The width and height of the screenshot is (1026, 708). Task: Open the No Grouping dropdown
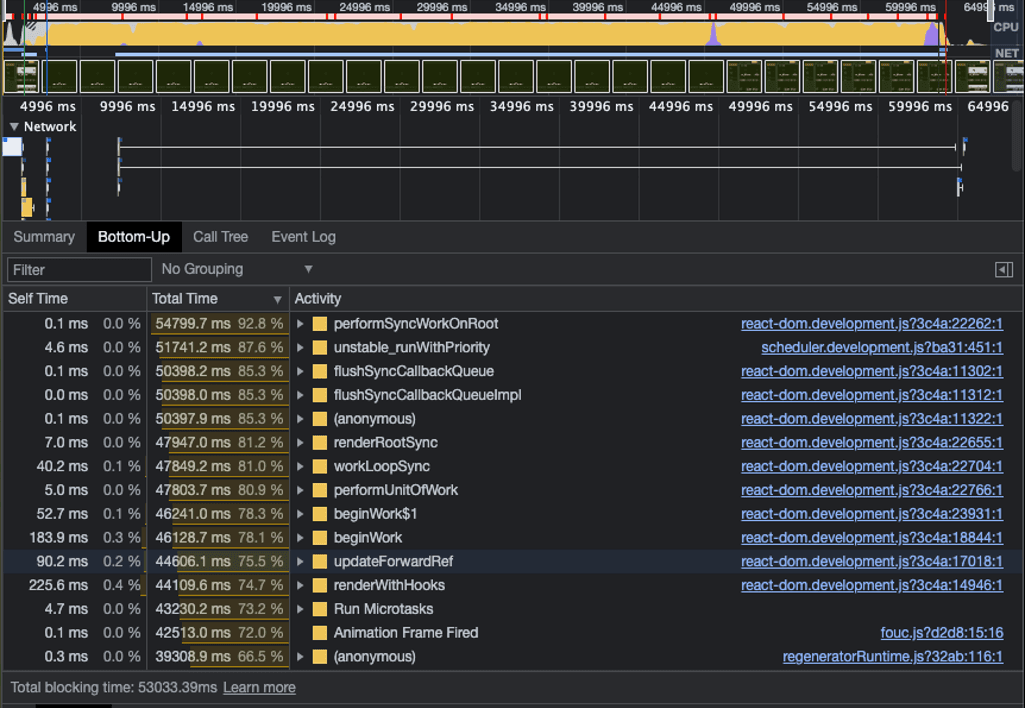coord(237,269)
